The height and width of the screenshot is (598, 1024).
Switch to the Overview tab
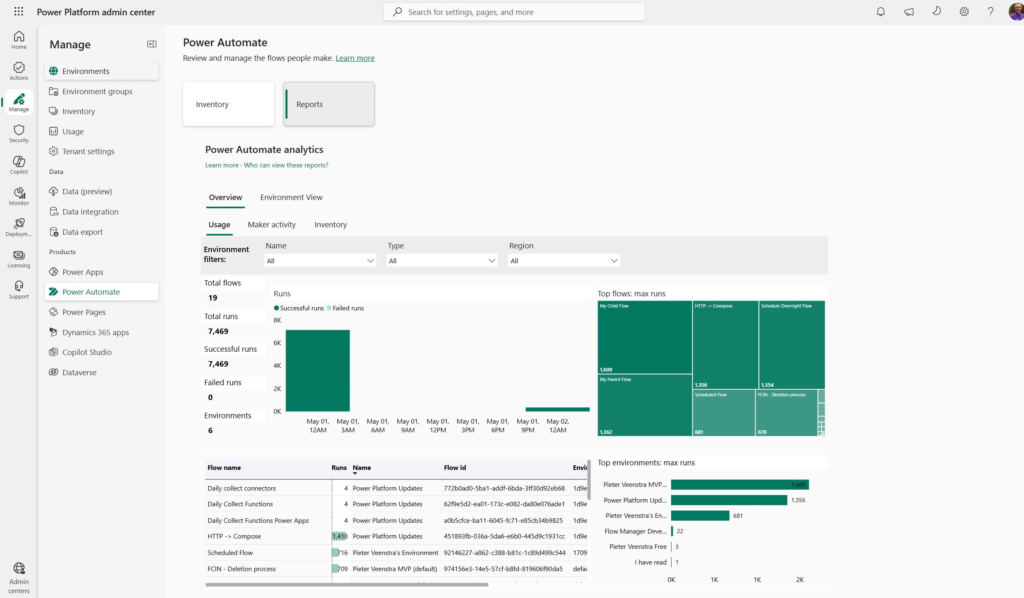(x=225, y=197)
